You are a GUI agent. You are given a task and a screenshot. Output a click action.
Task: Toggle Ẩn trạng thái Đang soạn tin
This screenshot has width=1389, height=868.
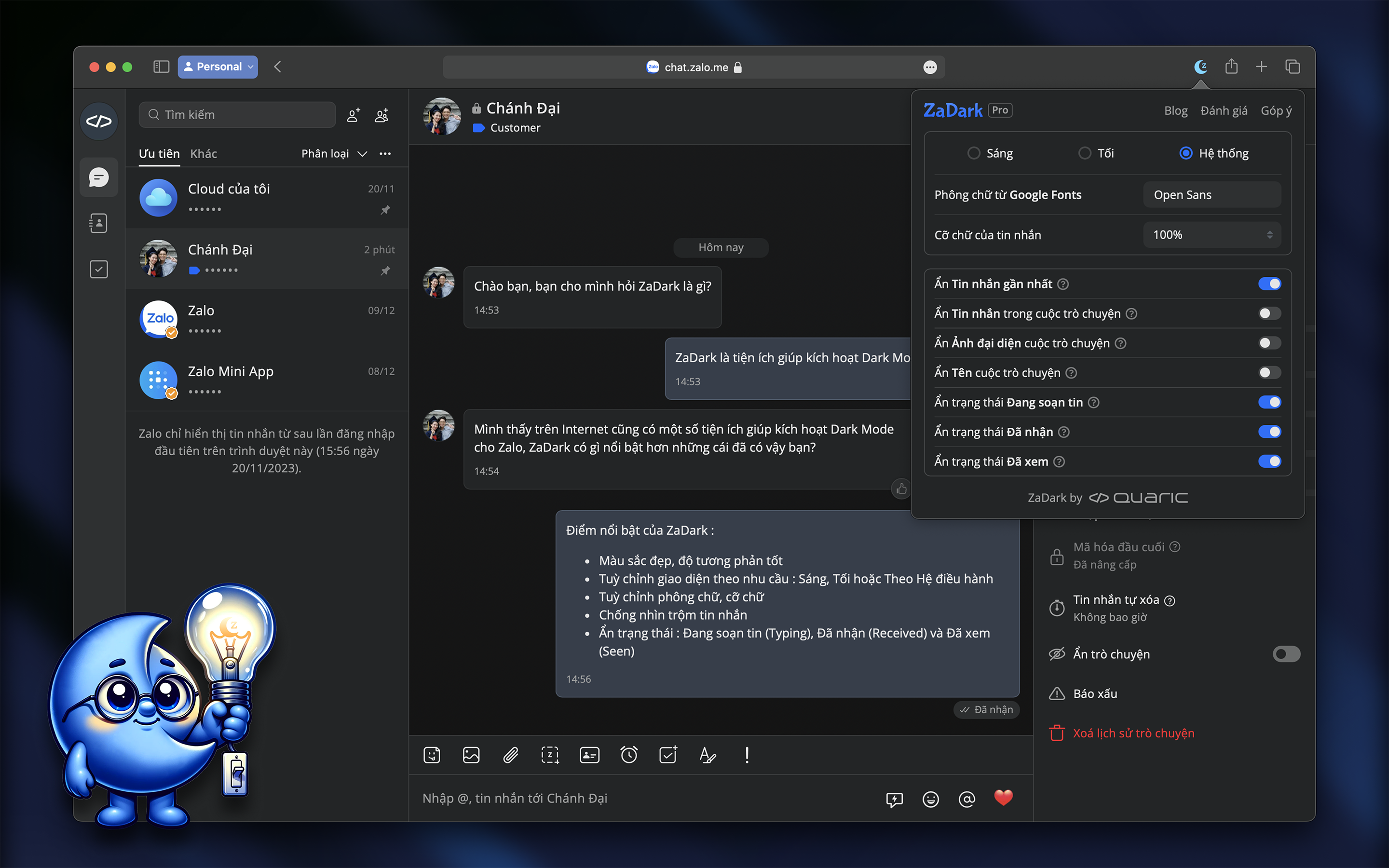(1269, 403)
